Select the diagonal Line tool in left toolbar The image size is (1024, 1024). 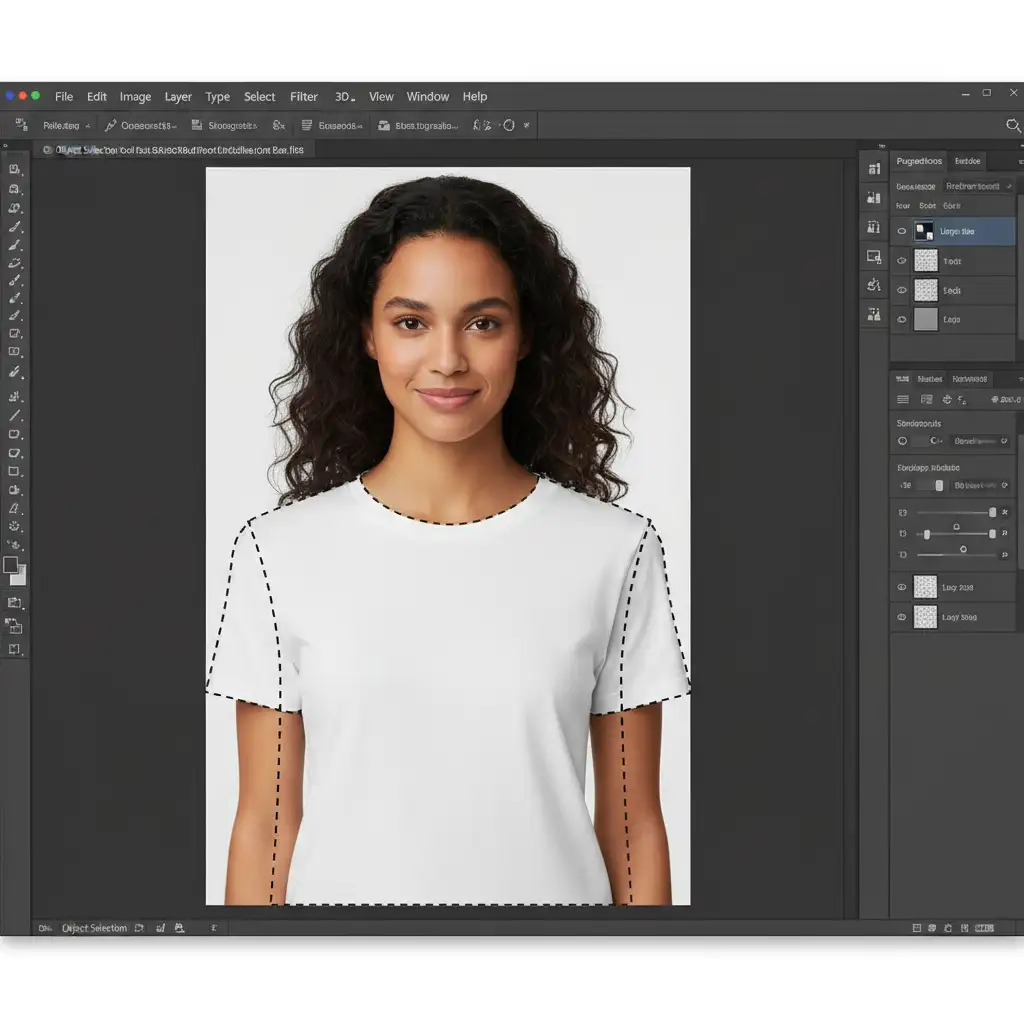(15, 415)
